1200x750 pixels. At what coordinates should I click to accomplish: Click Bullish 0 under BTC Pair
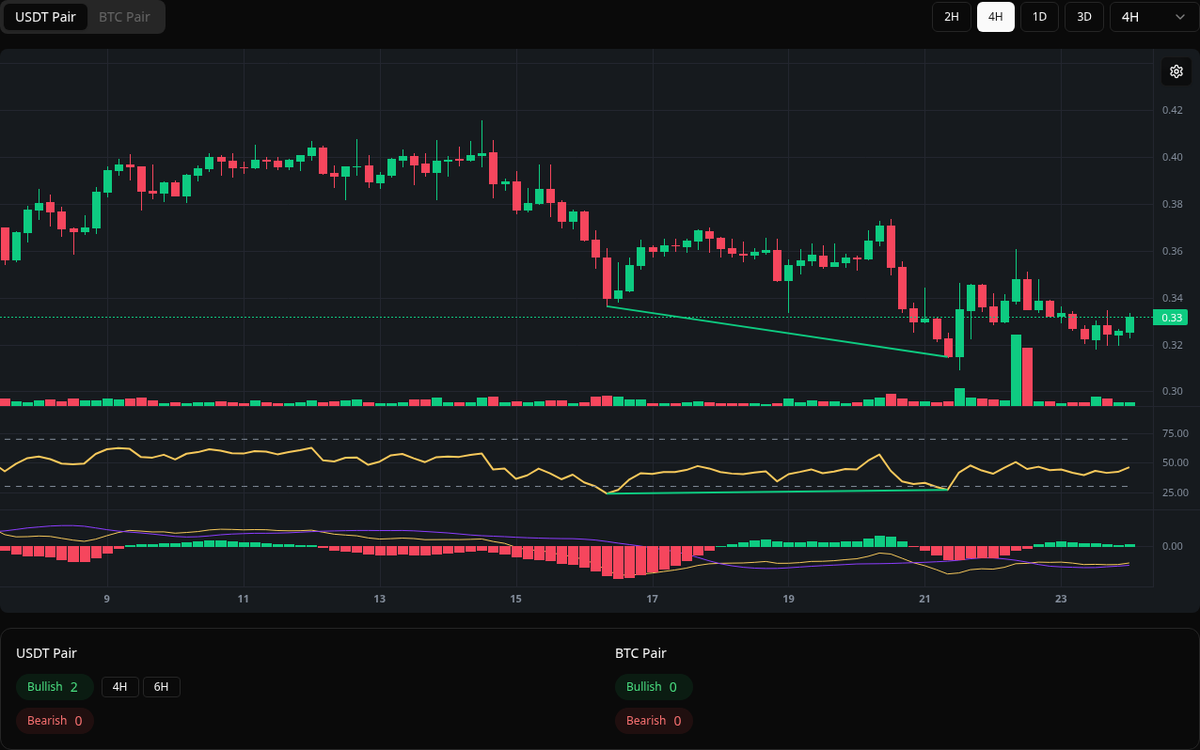point(654,687)
